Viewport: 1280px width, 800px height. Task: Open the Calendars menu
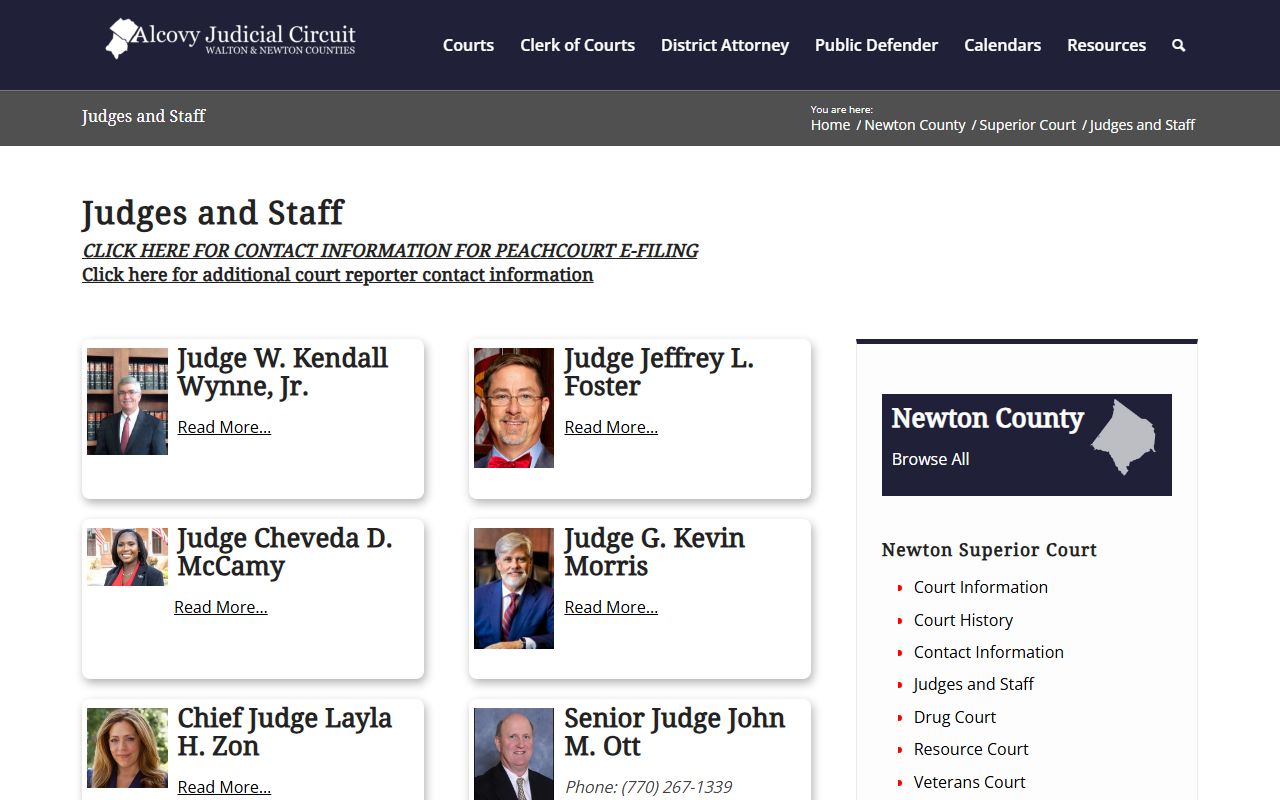pos(1002,45)
